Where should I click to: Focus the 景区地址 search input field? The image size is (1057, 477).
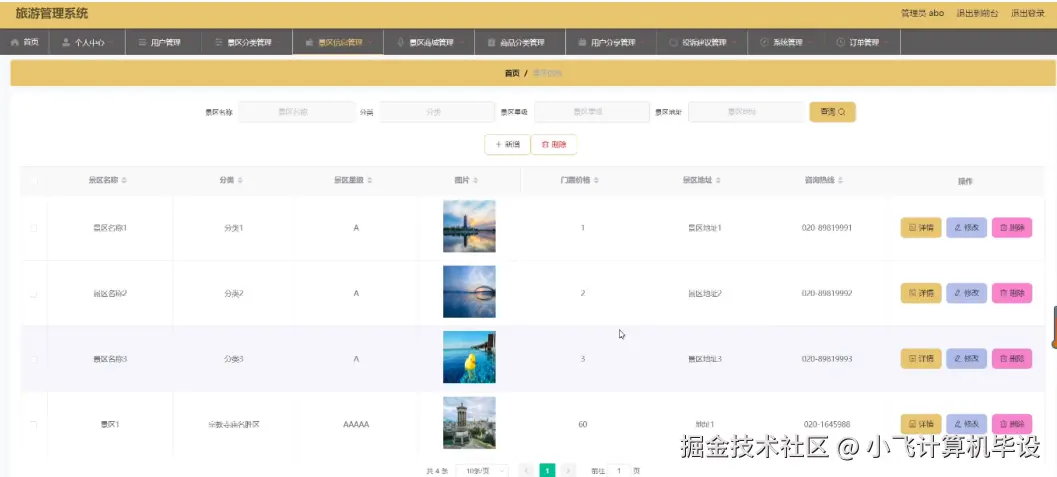coord(746,112)
